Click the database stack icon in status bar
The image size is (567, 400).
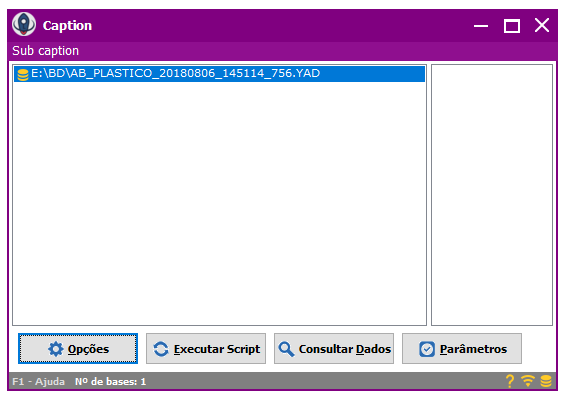tap(546, 381)
